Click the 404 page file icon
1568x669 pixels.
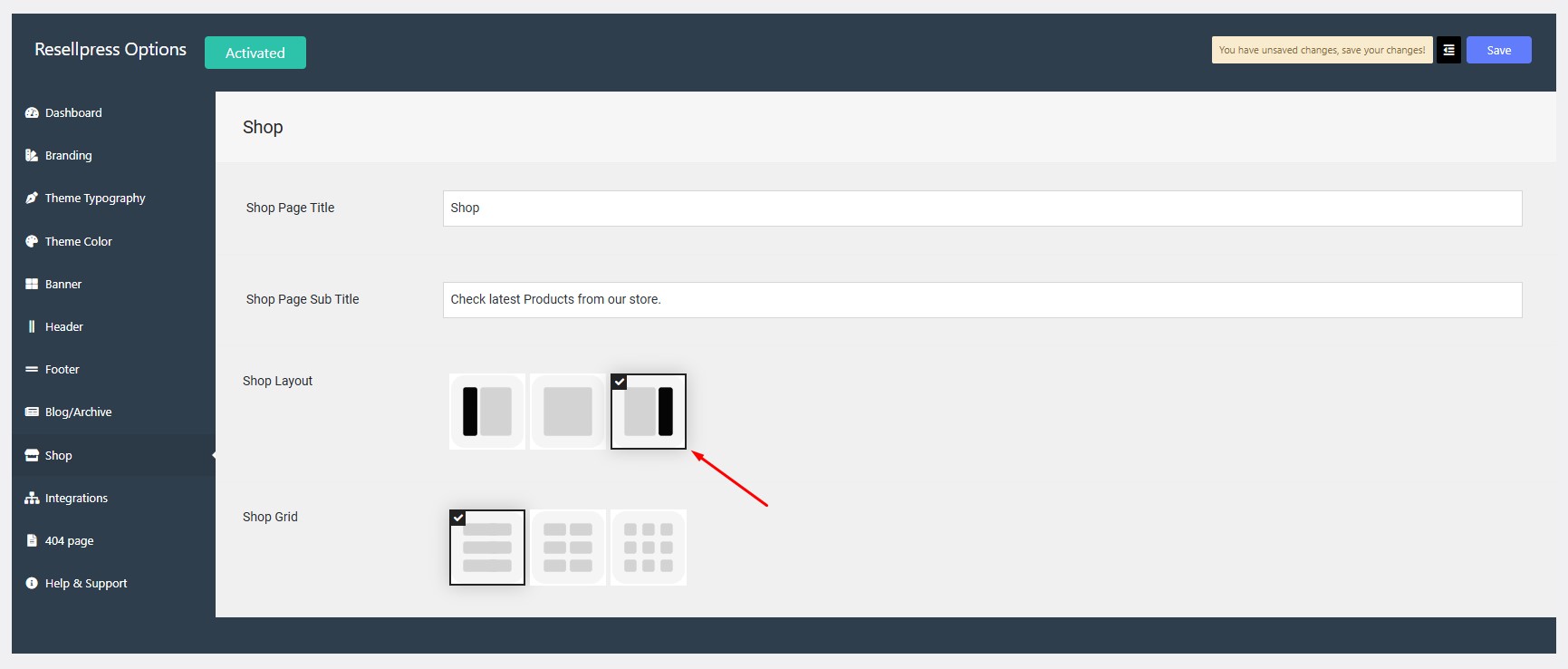(x=32, y=541)
